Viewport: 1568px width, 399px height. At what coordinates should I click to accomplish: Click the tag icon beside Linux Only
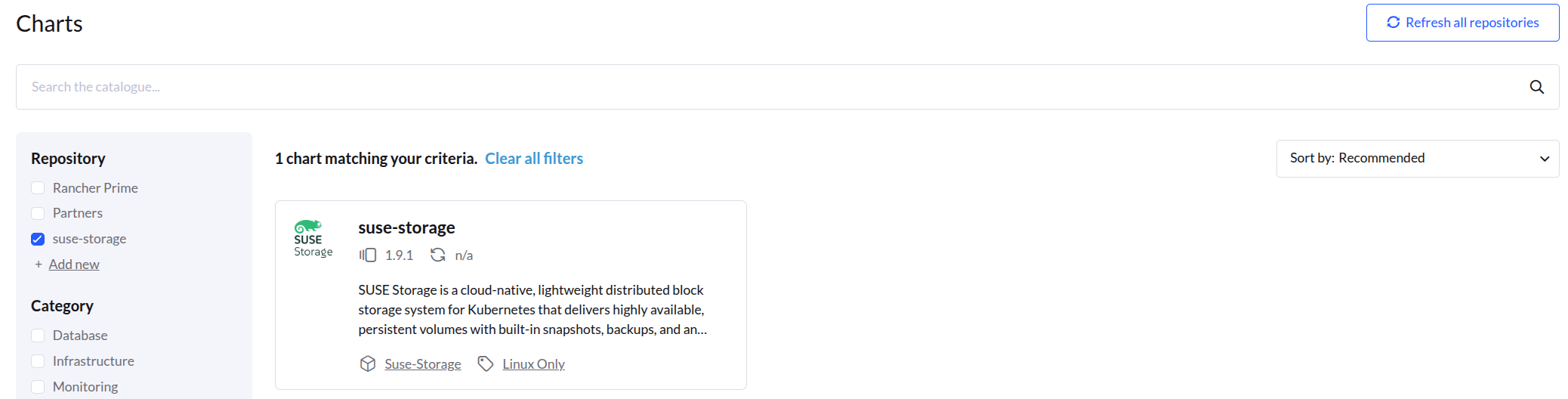pos(486,364)
